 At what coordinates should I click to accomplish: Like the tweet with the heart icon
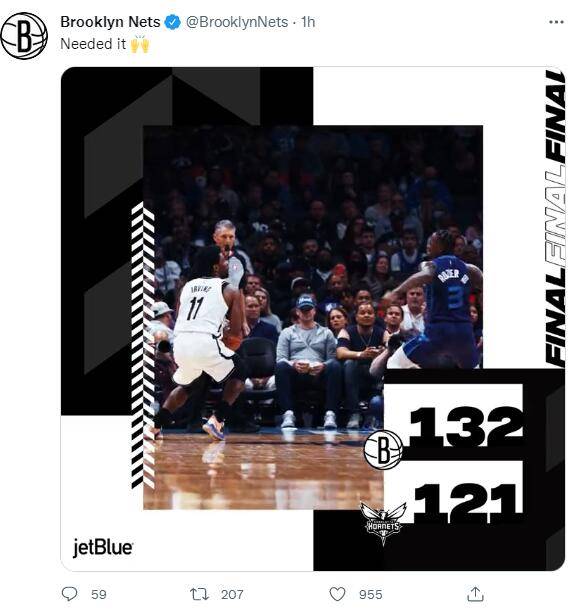click(x=337, y=594)
